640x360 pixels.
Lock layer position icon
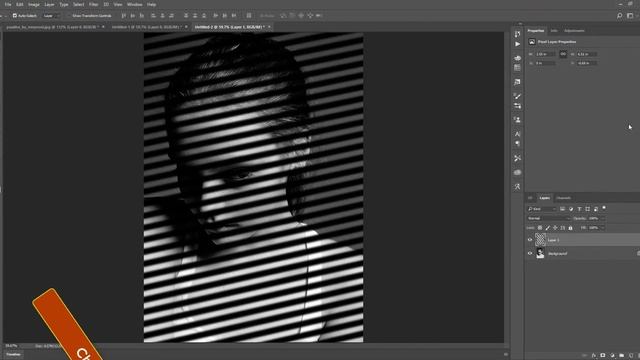coord(555,228)
